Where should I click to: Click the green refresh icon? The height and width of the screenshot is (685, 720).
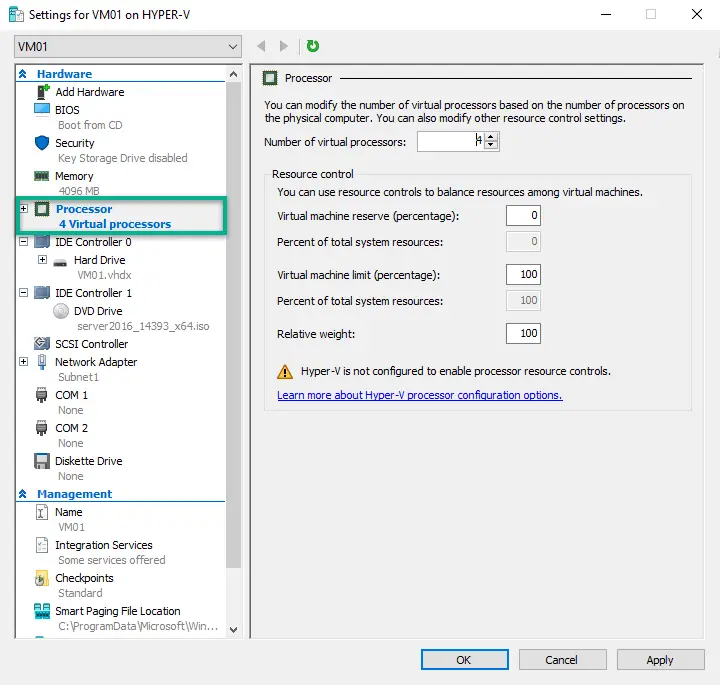pos(313,46)
